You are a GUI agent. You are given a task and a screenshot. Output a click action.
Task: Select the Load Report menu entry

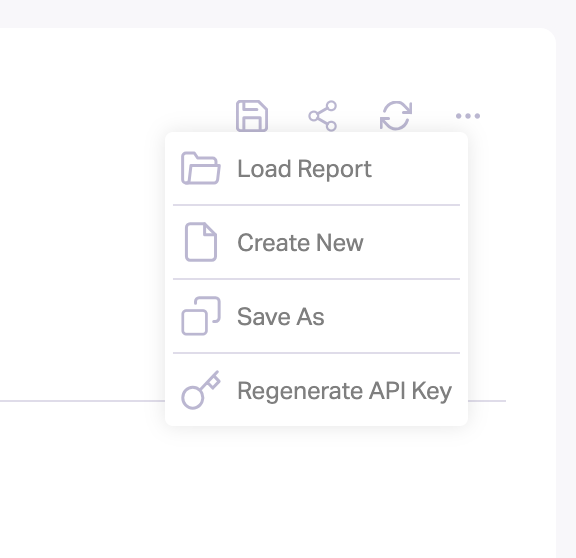pyautogui.click(x=316, y=169)
